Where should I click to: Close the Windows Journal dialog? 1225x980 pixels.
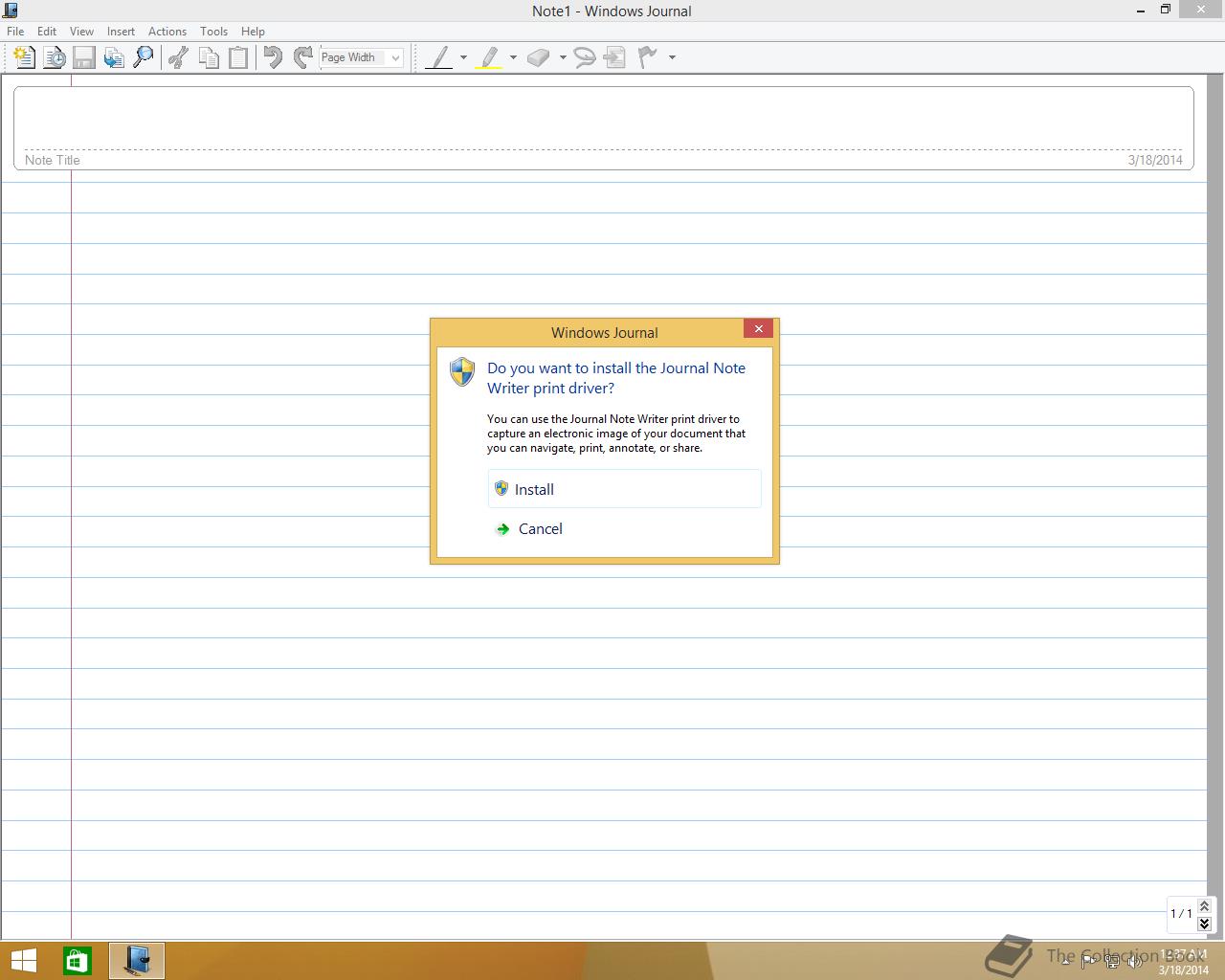coord(758,329)
